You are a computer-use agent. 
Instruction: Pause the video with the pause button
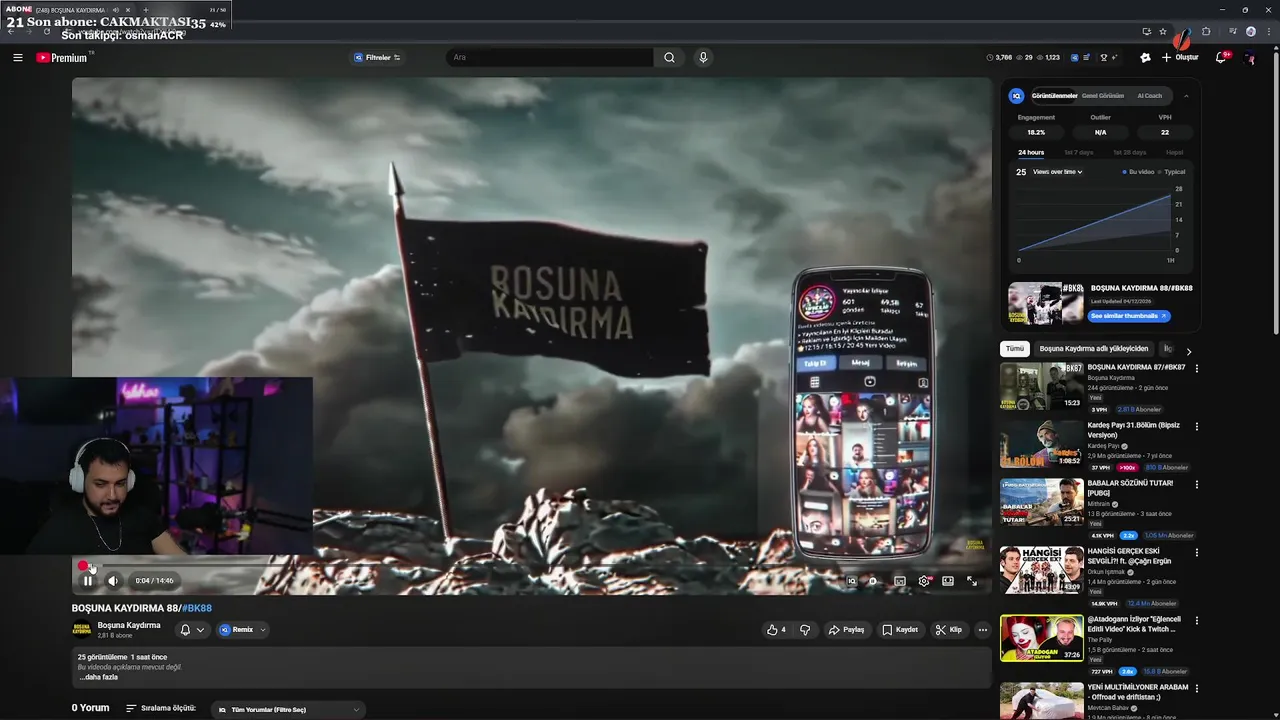88,581
